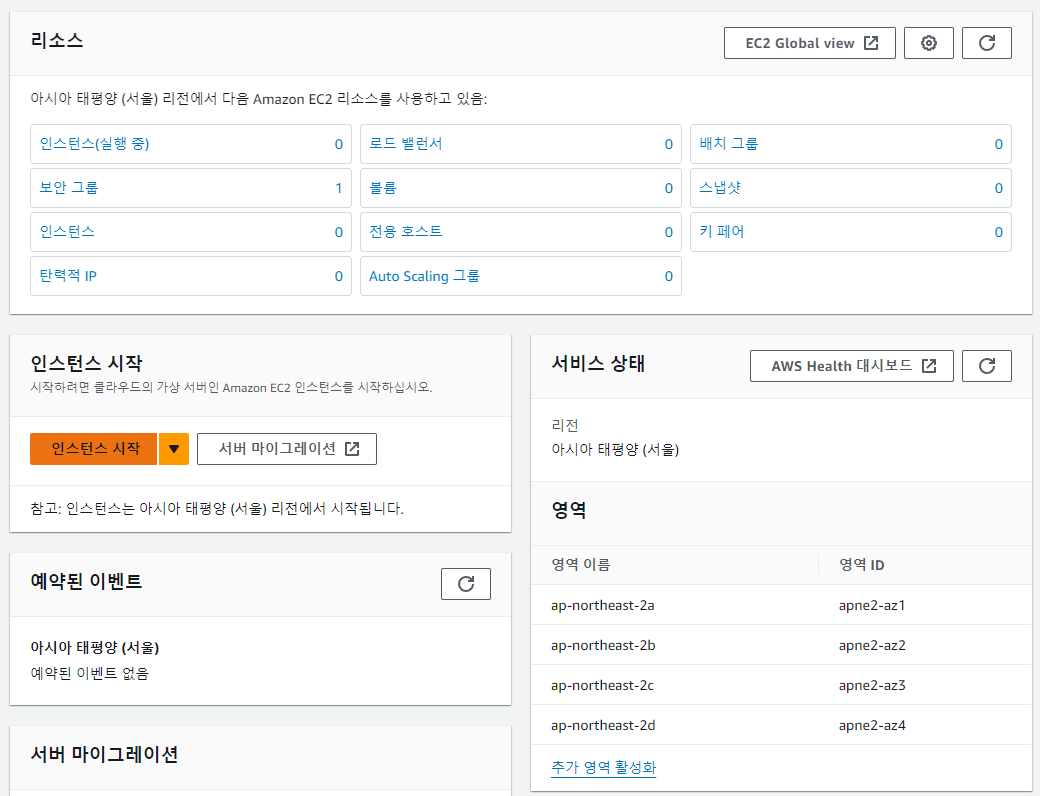Select ap-northeast-2d zone name
Screen dimensions: 1040x796
[603, 725]
